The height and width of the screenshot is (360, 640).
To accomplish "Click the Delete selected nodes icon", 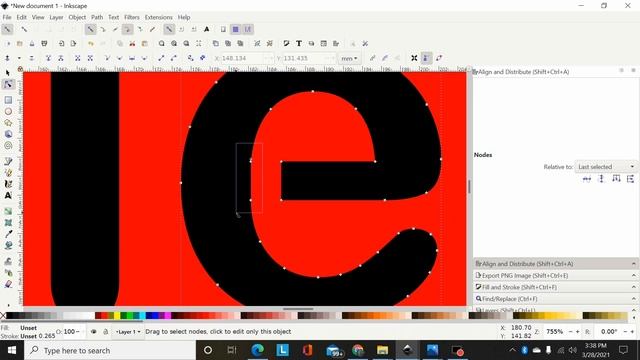I will tap(31, 58).
